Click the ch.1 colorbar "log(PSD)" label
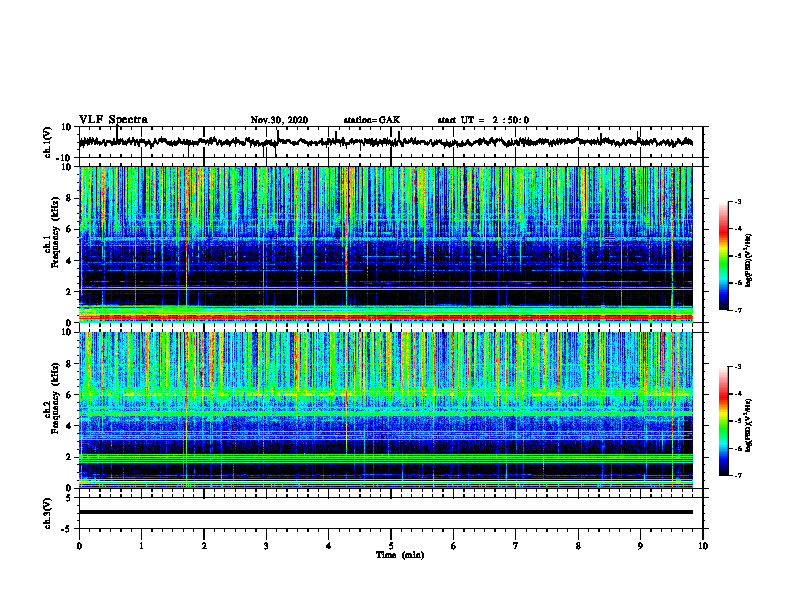 (x=749, y=261)
